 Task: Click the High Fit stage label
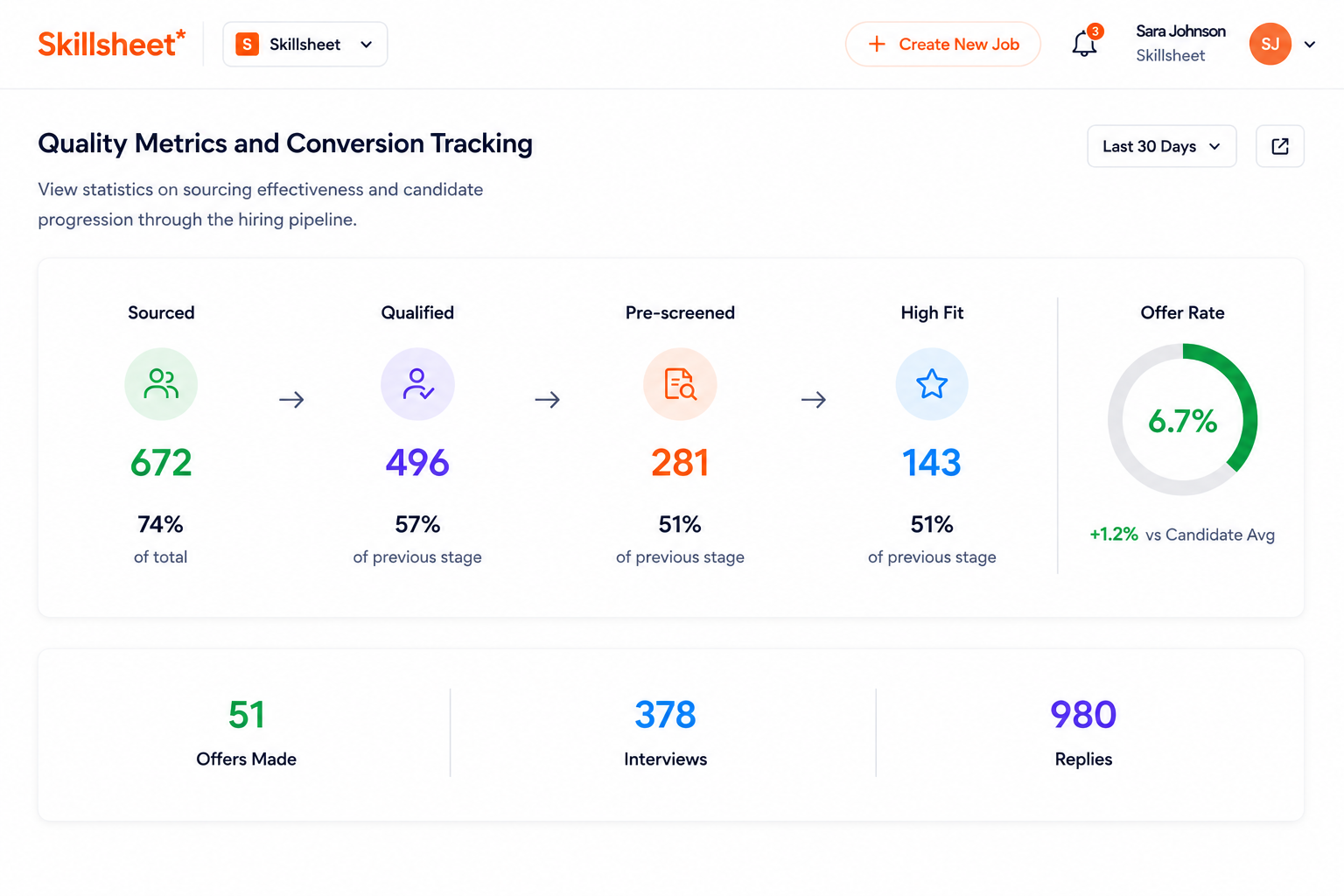click(x=932, y=312)
